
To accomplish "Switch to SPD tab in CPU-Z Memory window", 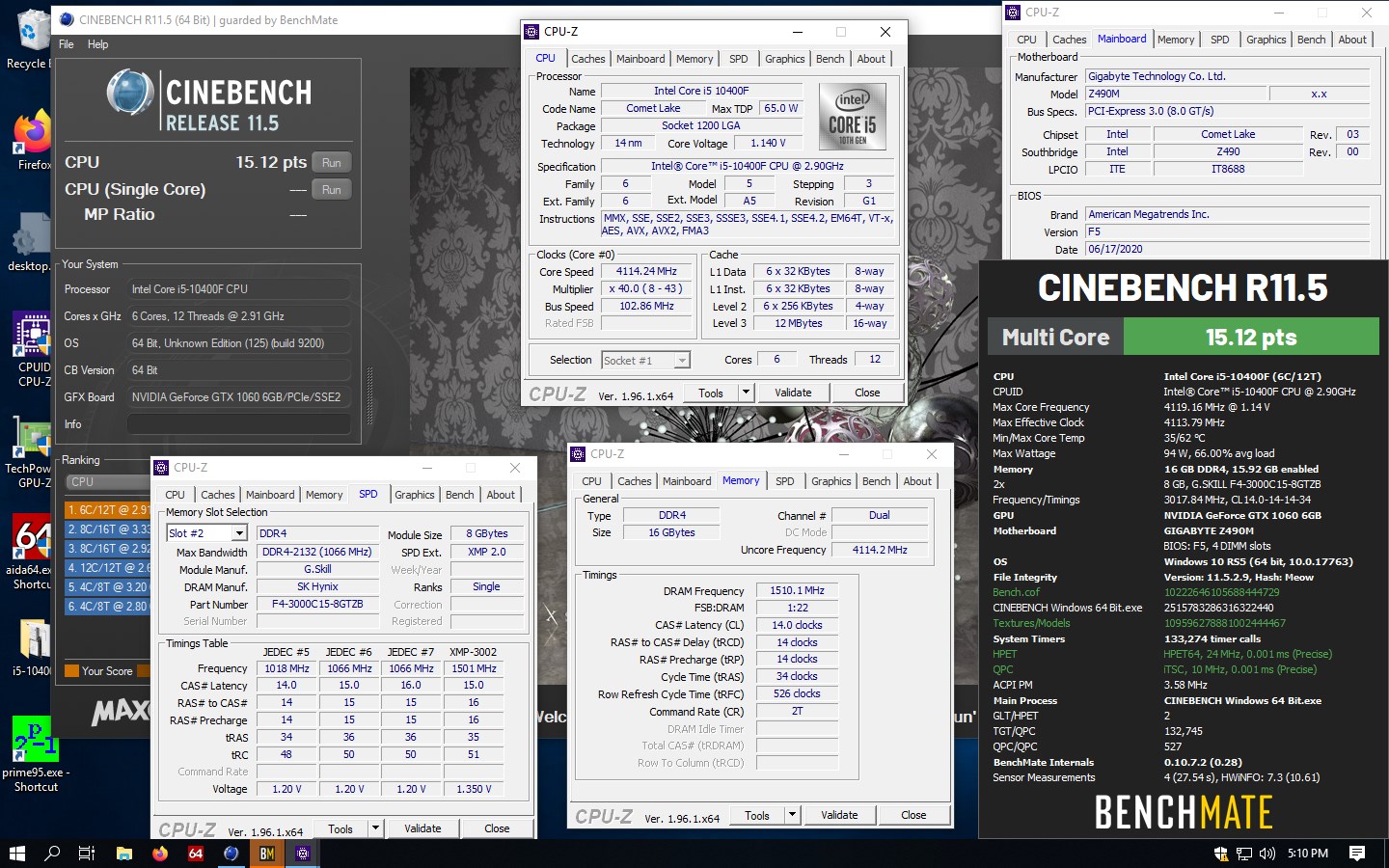I will [785, 481].
